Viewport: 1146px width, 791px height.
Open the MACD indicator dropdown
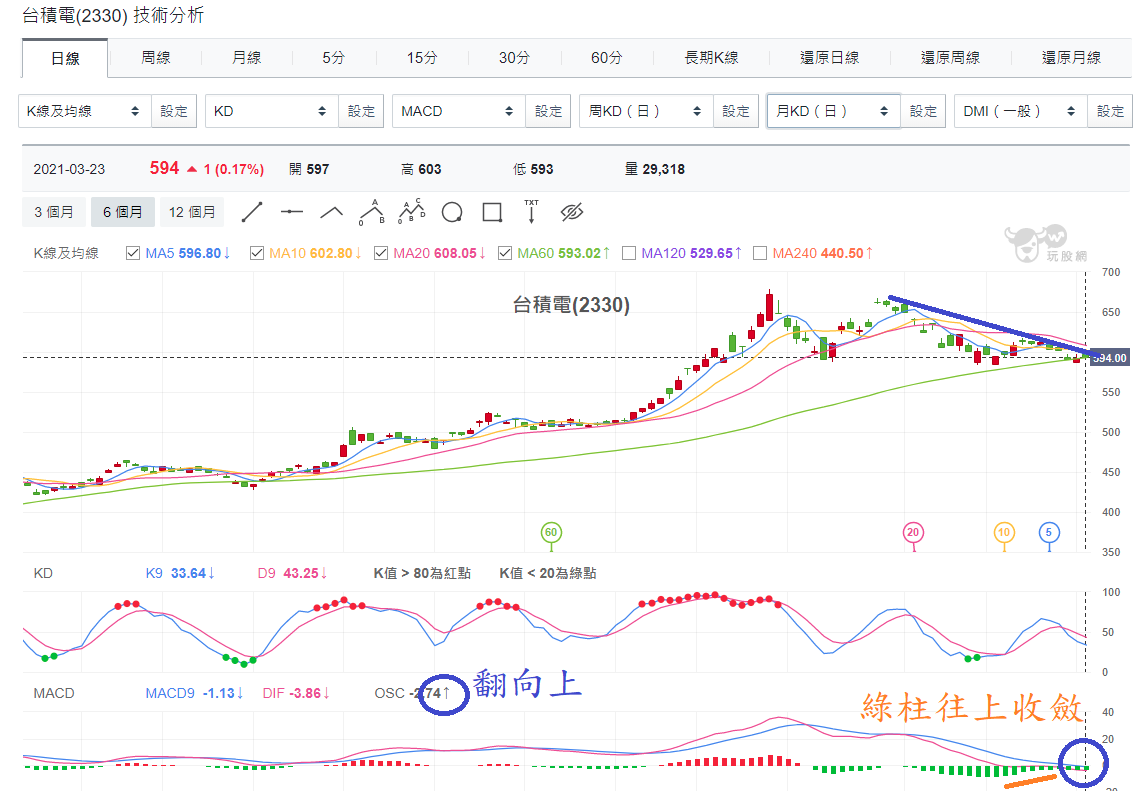(x=459, y=111)
